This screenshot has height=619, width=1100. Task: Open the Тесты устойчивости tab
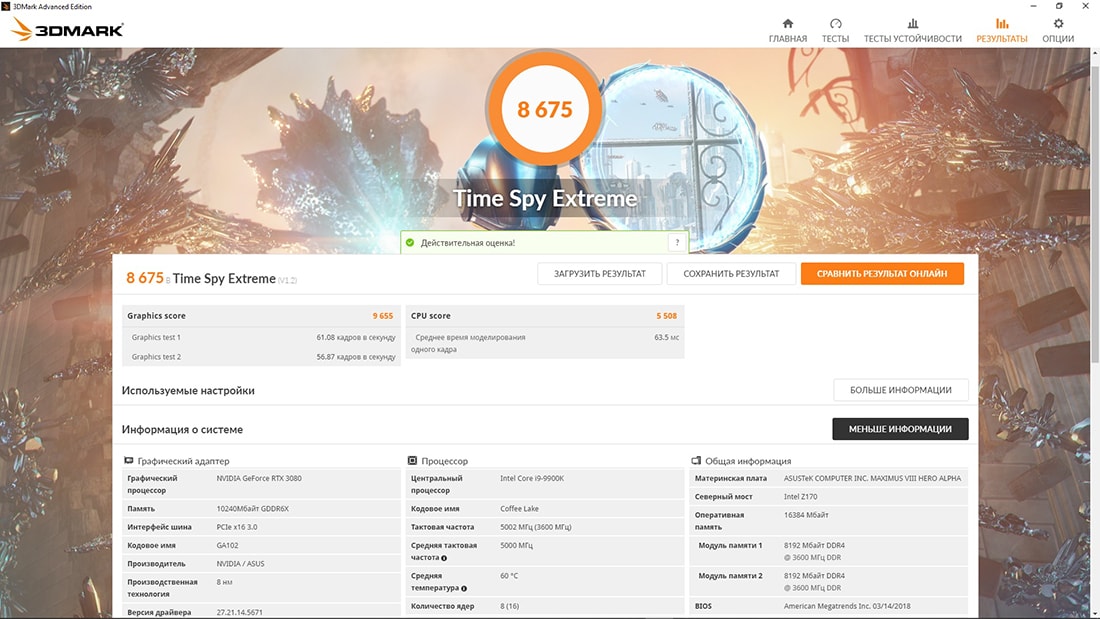point(912,31)
